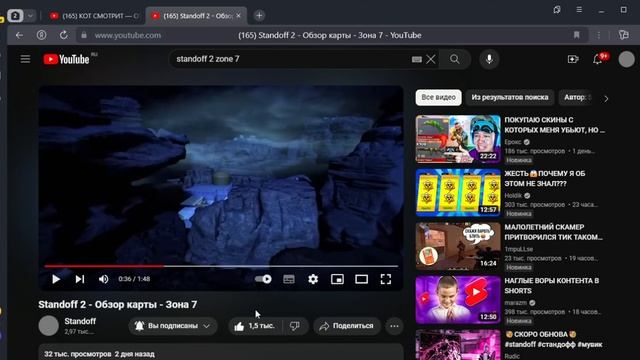Viewport: 640px width, 360px height.
Task: Clear the search box text
Action: coord(431,59)
